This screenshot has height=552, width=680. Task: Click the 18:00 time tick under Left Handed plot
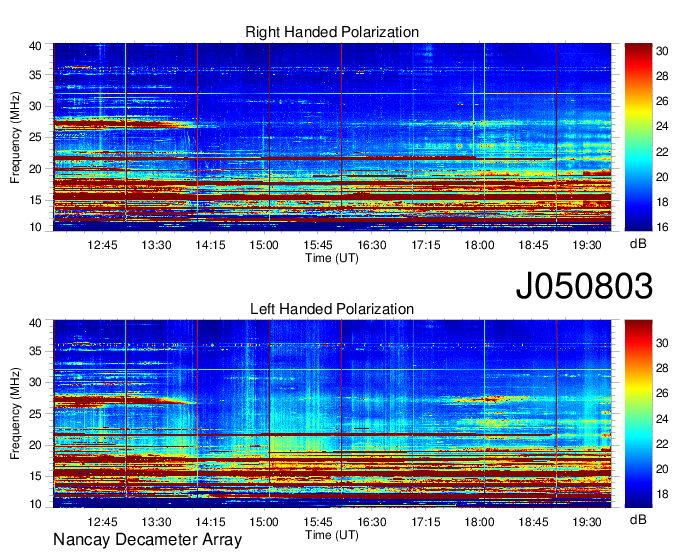[479, 522]
